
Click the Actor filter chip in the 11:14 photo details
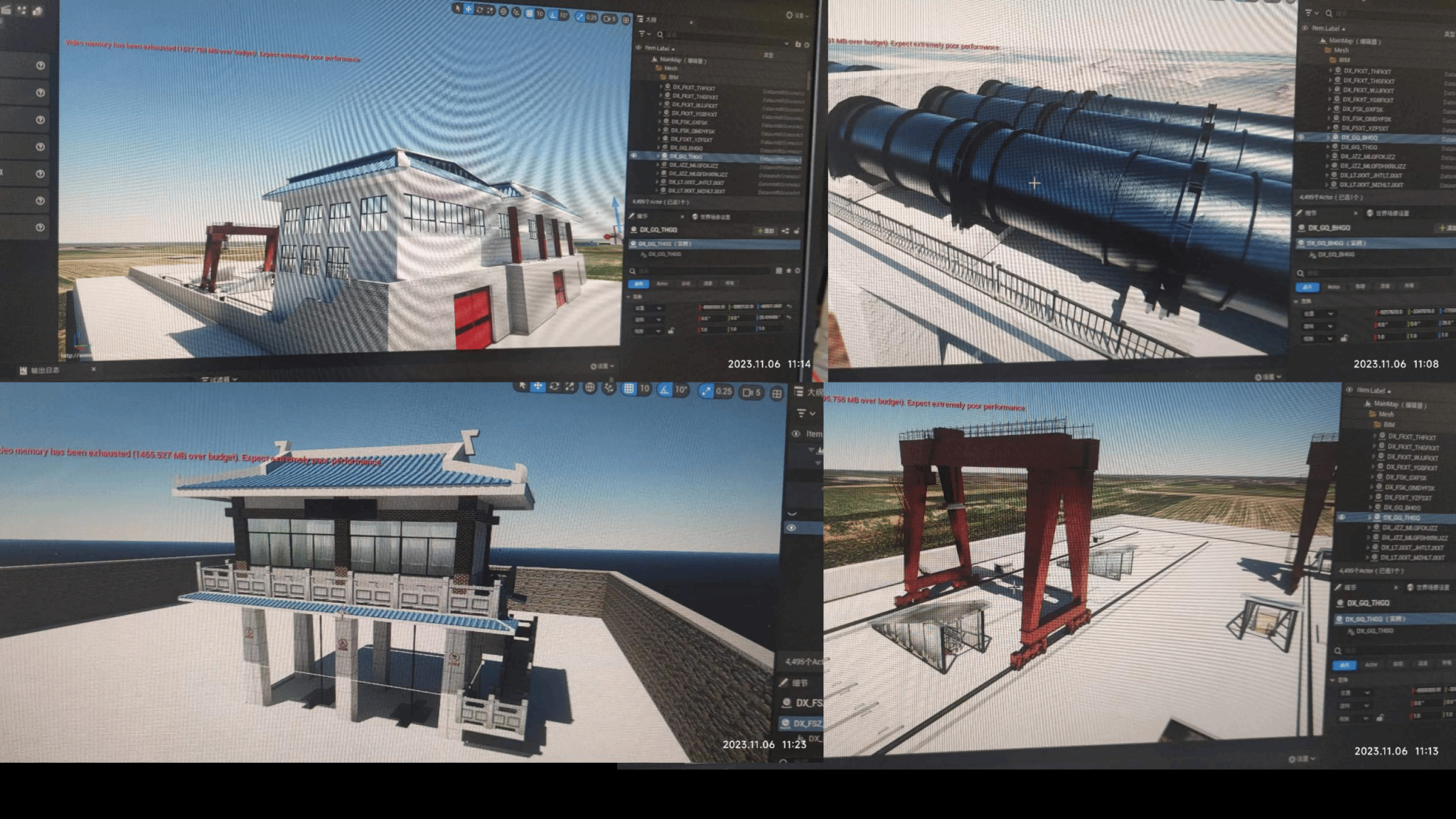(662, 284)
